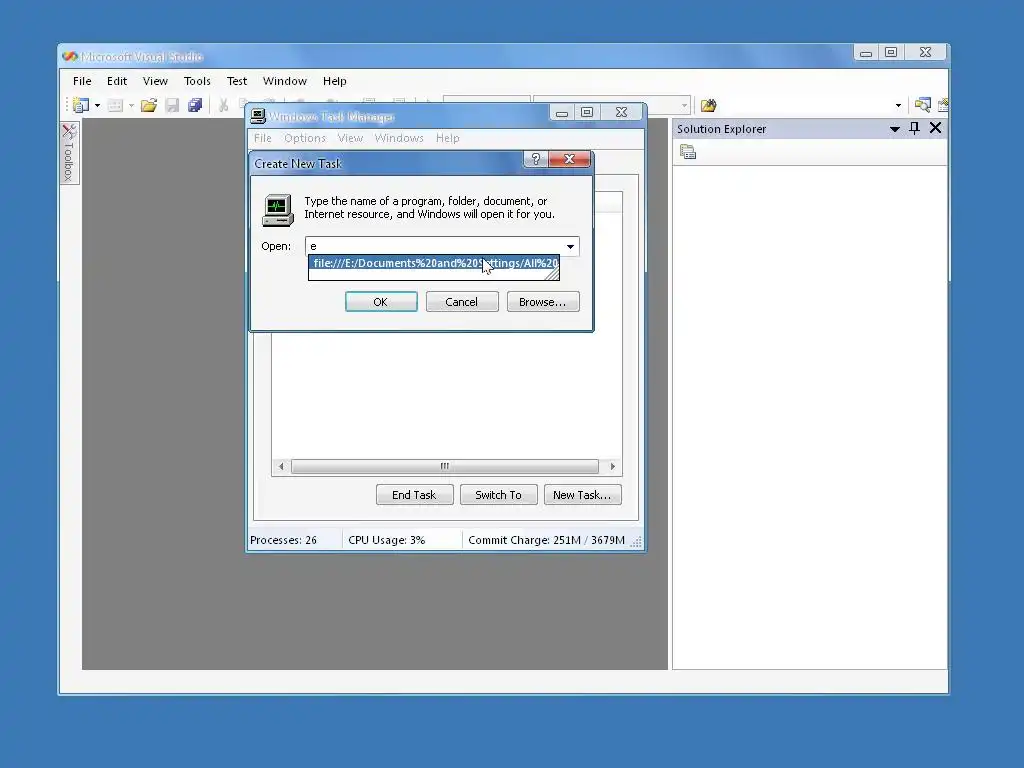Open the Task Manager Help menu
Screen dimensions: 1024x768
tap(448, 138)
